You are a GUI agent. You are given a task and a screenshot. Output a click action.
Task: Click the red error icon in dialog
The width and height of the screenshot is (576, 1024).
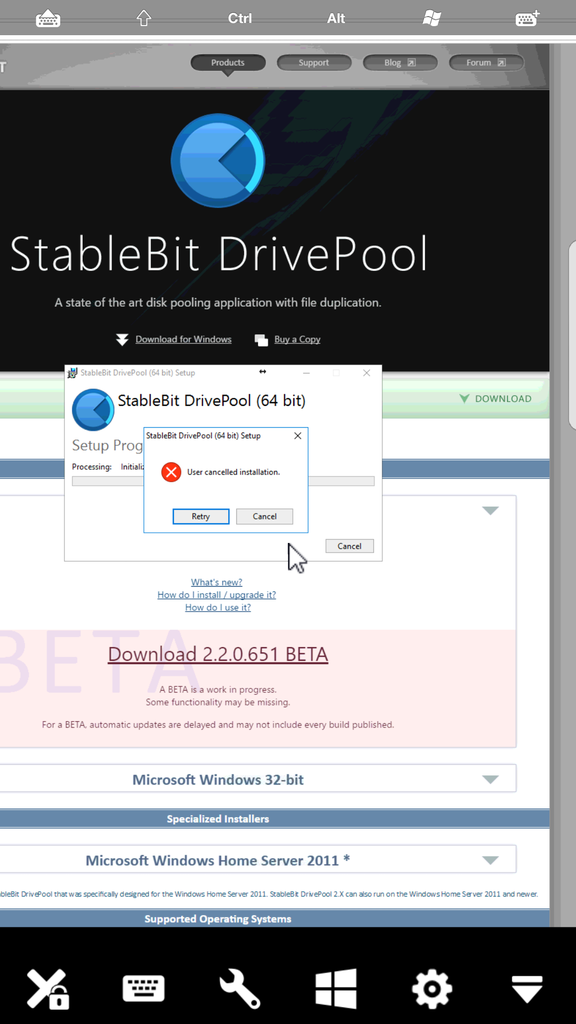tap(171, 472)
